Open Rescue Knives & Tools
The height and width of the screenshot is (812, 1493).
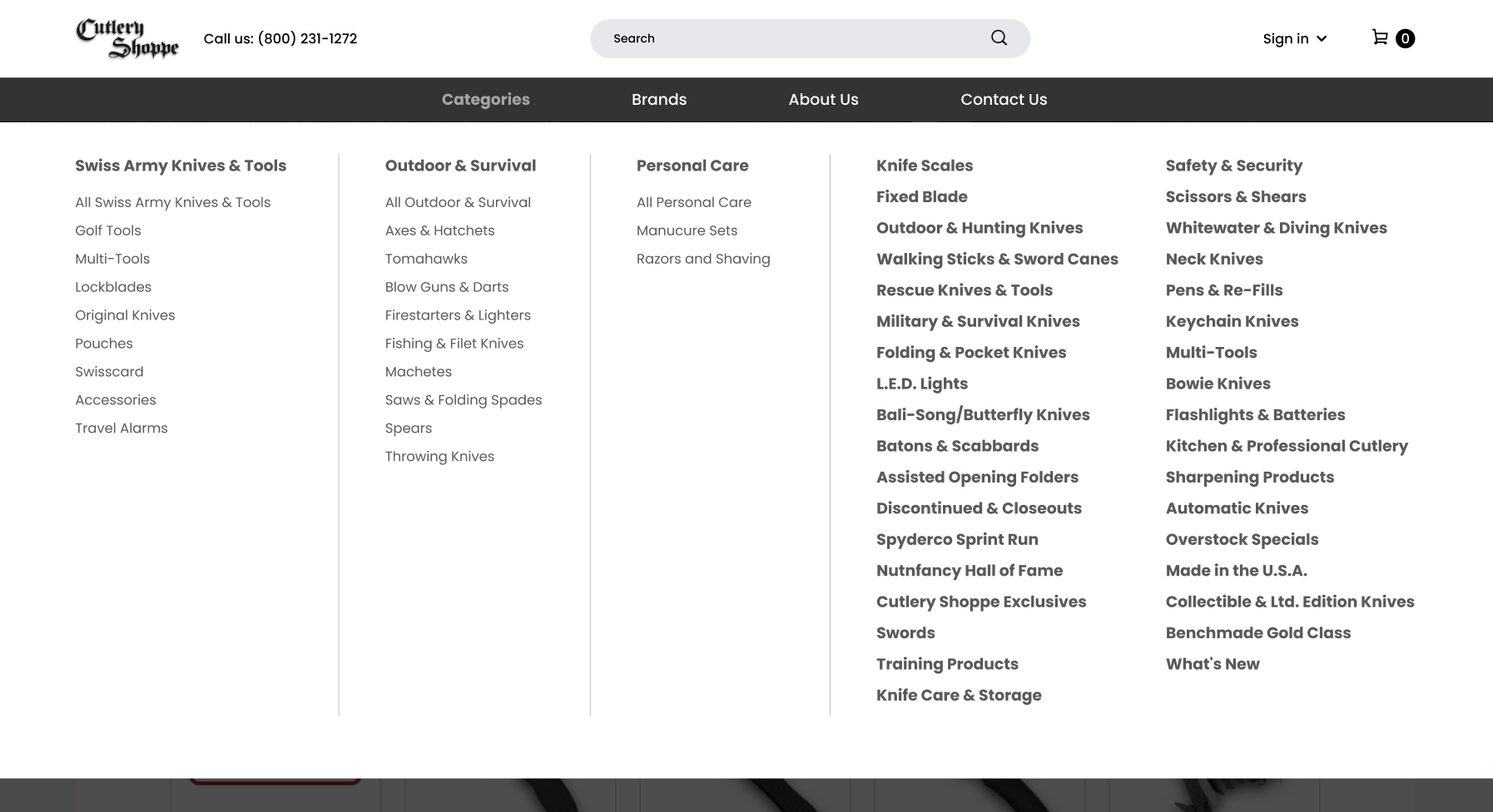coord(965,290)
